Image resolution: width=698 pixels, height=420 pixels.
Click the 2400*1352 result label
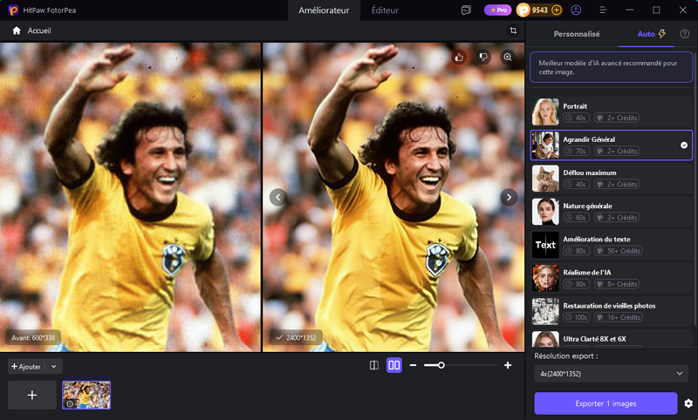click(296, 338)
